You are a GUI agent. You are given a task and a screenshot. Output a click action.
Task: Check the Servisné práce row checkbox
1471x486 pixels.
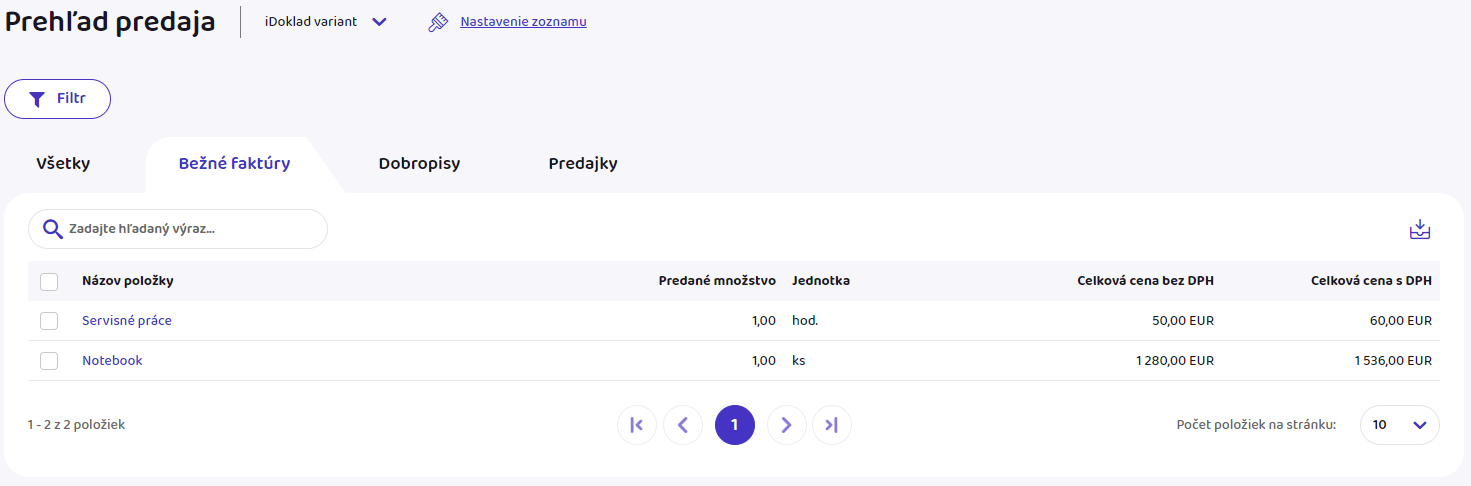[x=49, y=321]
